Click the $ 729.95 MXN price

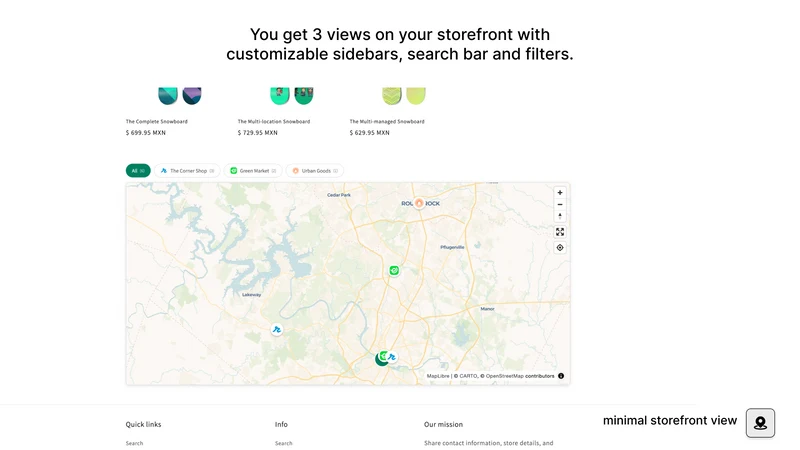coord(258,133)
